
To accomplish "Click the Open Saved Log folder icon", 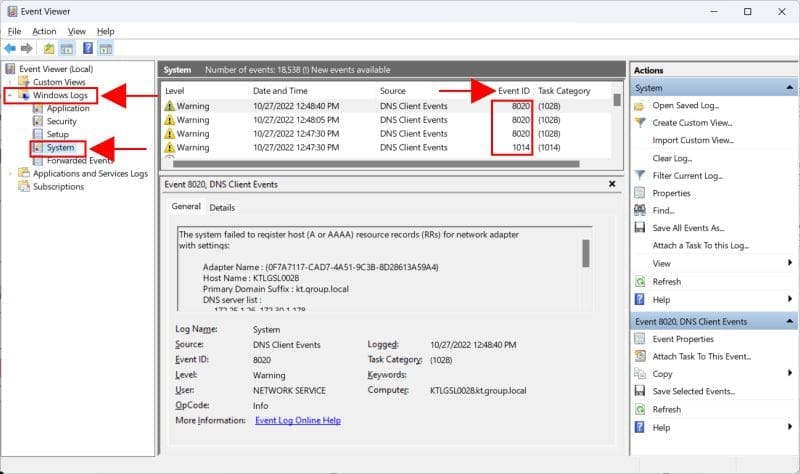I will (640, 105).
